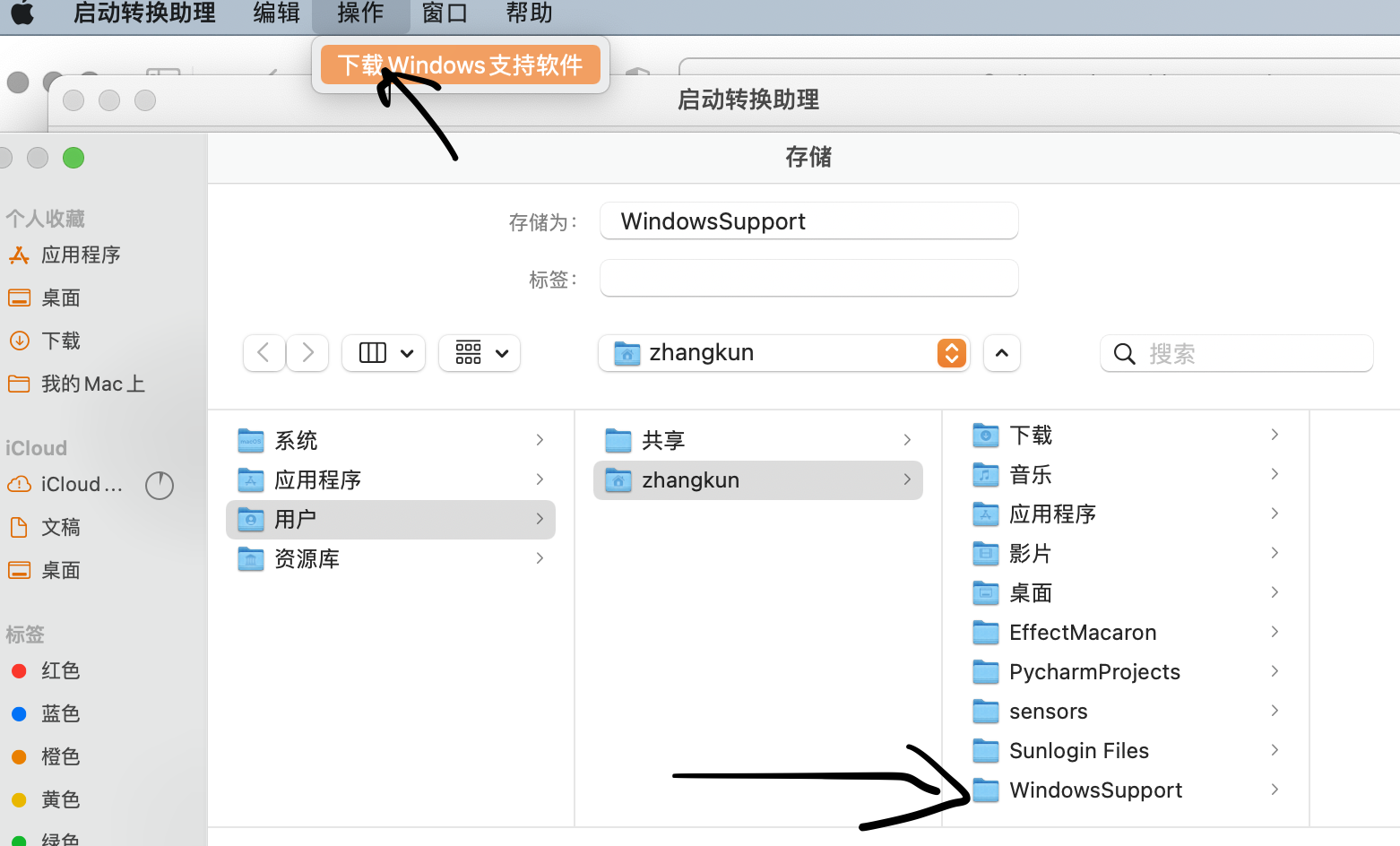The image size is (1400, 846).
Task: Filter by the 橙色 orange tag
Action: 47,757
